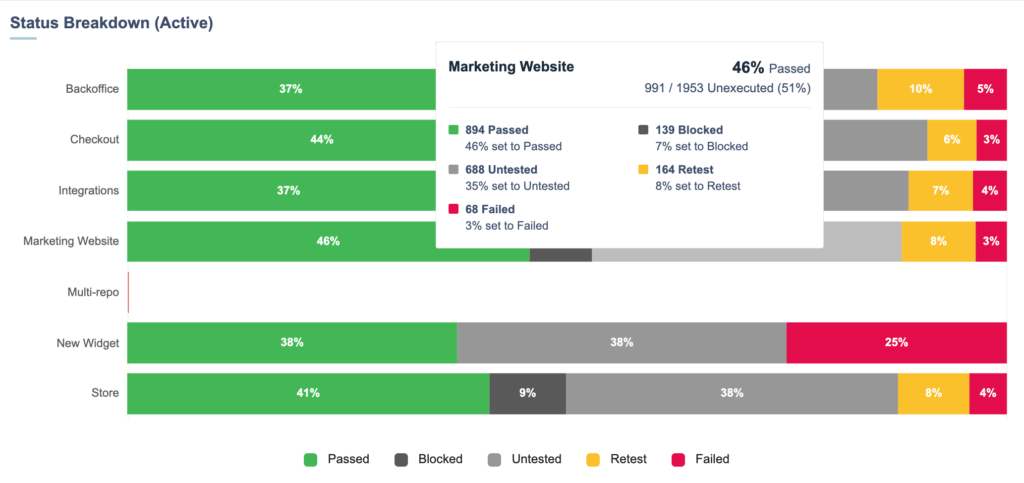This screenshot has height=483, width=1024.
Task: Toggle the Retest legend swatch
Action: coord(593,460)
